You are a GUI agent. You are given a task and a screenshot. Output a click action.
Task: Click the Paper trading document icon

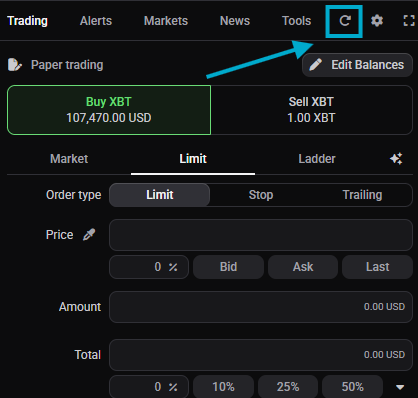(15, 65)
